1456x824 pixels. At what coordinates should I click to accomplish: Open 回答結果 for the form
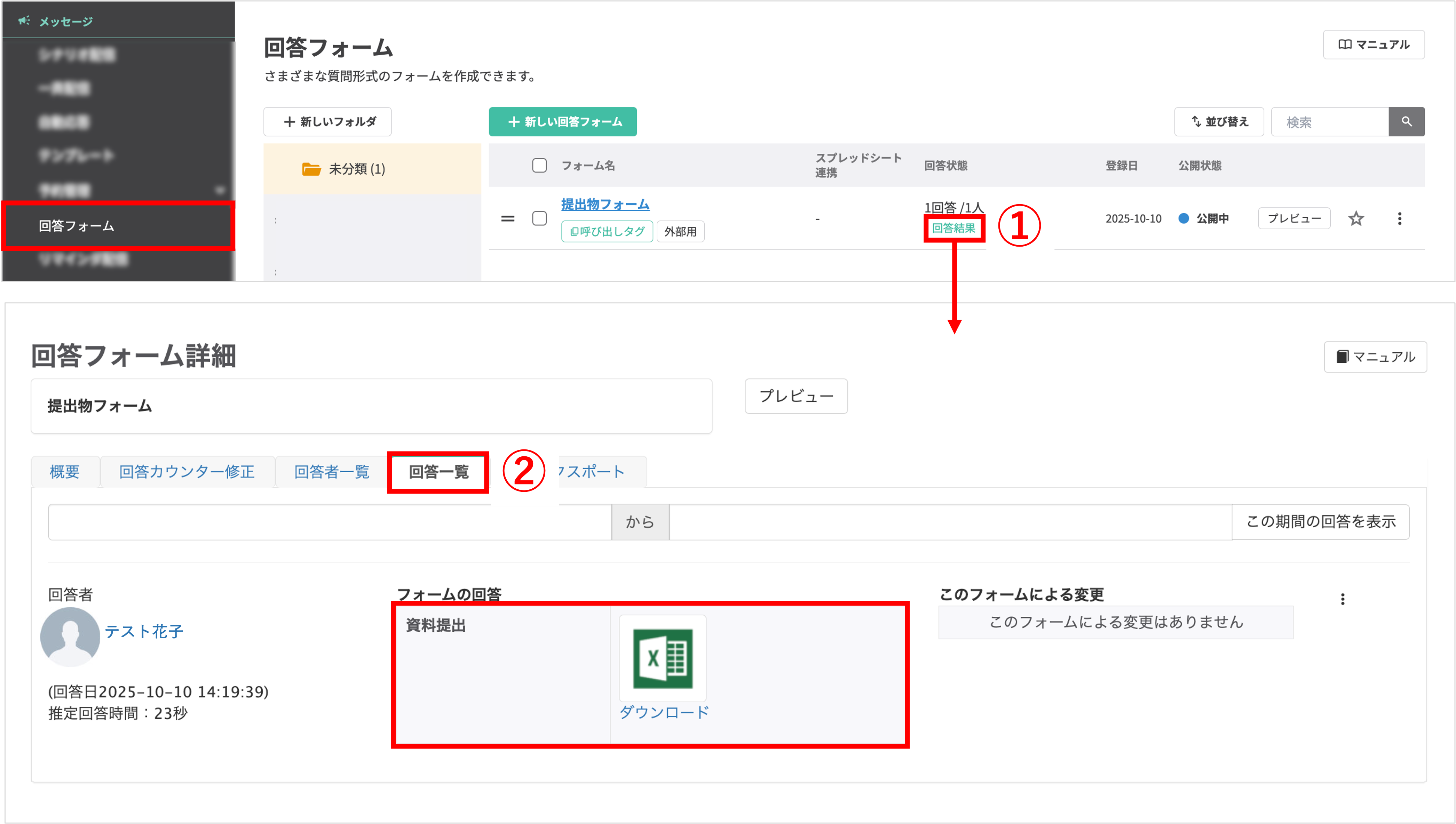pyautogui.click(x=955, y=229)
